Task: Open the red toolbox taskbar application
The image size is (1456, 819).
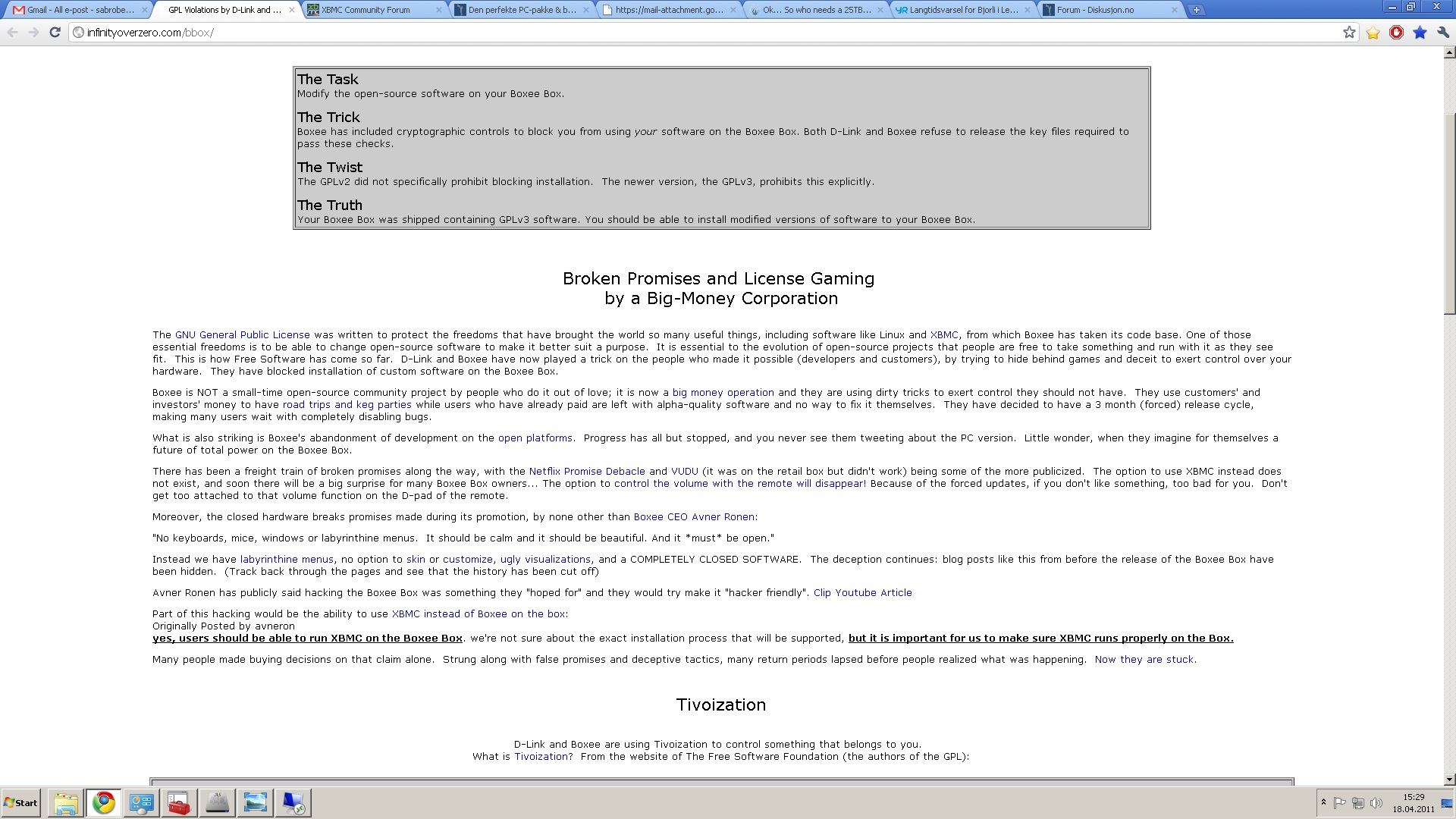Action: (x=179, y=802)
